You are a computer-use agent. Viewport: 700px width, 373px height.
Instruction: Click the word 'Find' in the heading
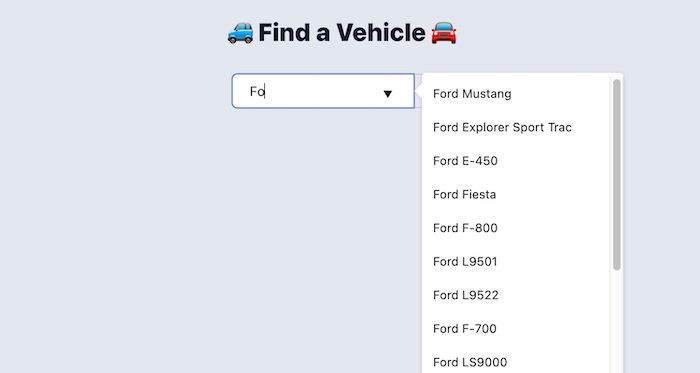[284, 33]
